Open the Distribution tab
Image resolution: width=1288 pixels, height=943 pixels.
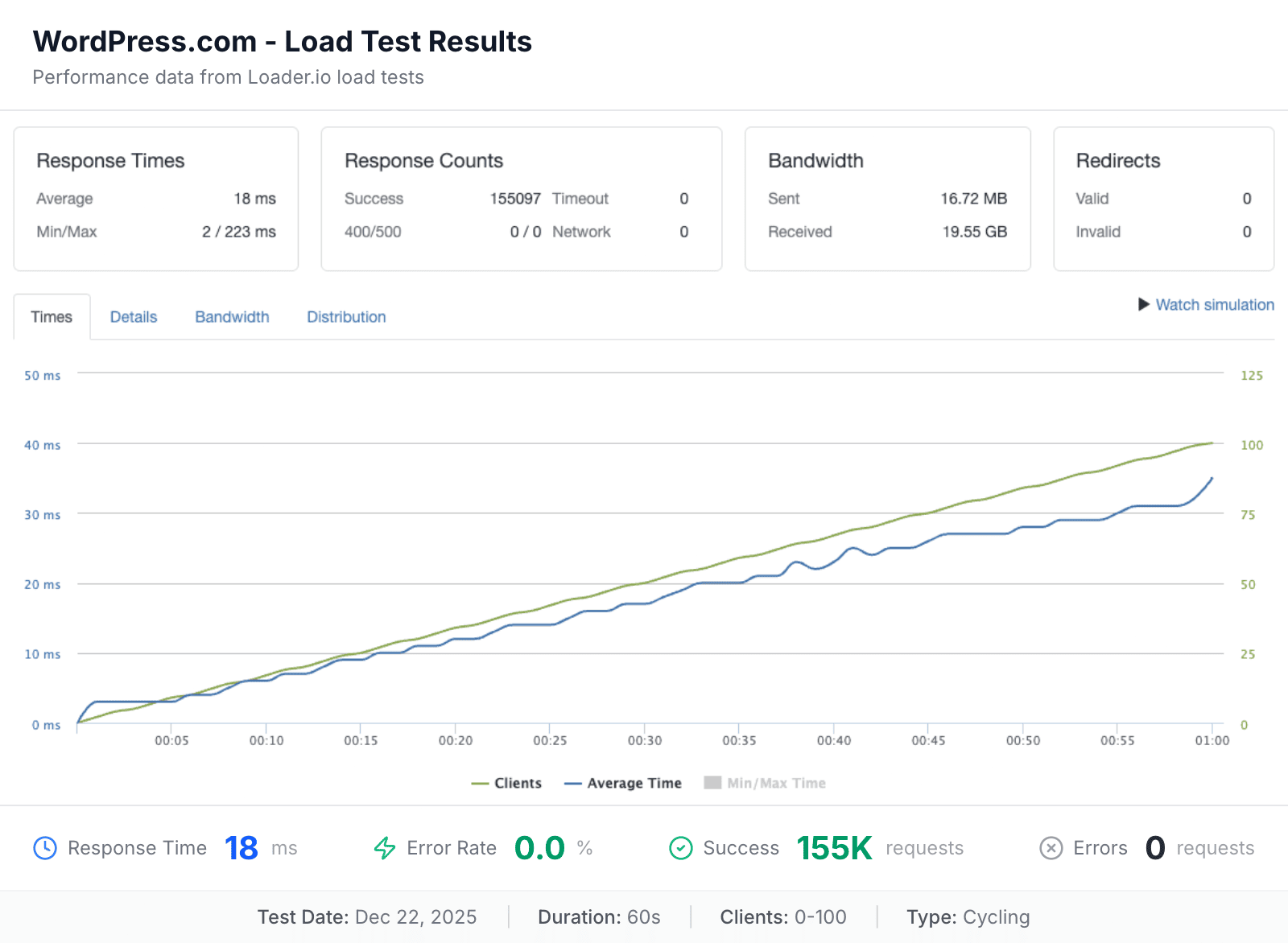coord(346,316)
